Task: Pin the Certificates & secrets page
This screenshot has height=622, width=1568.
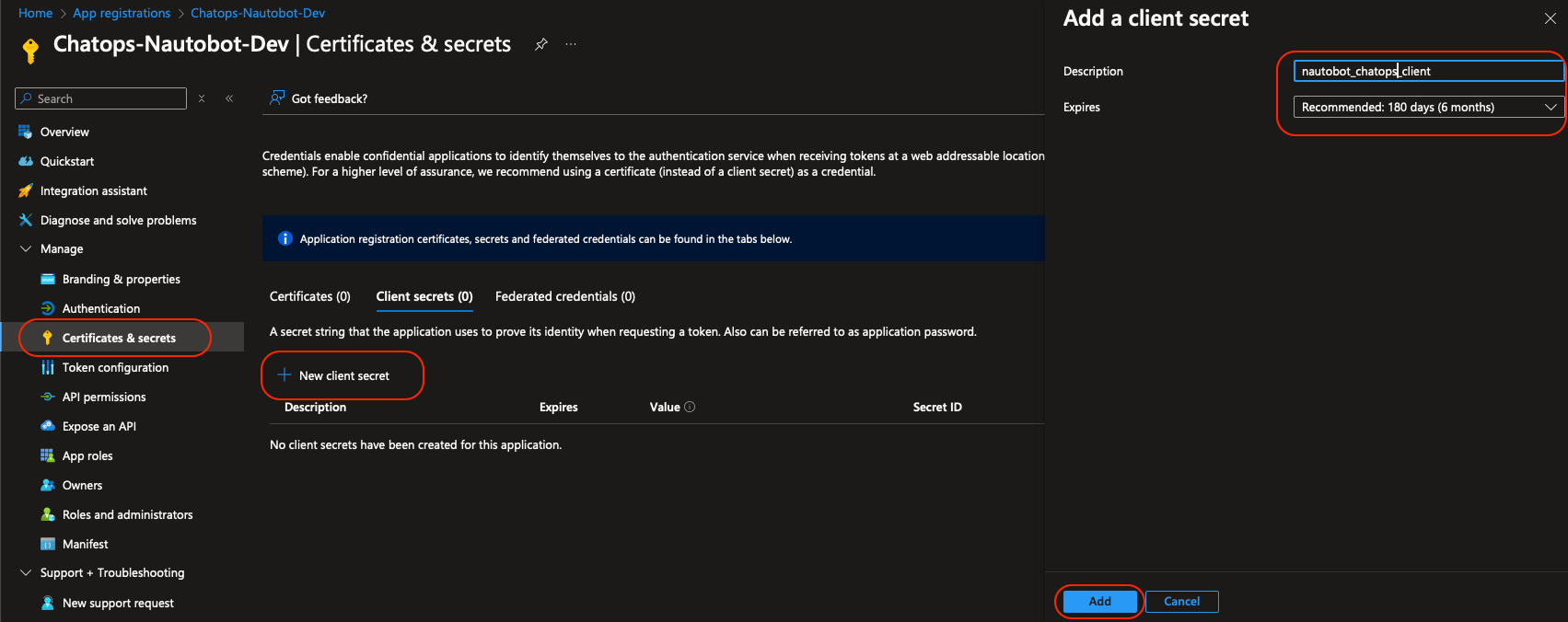Action: tap(541, 44)
